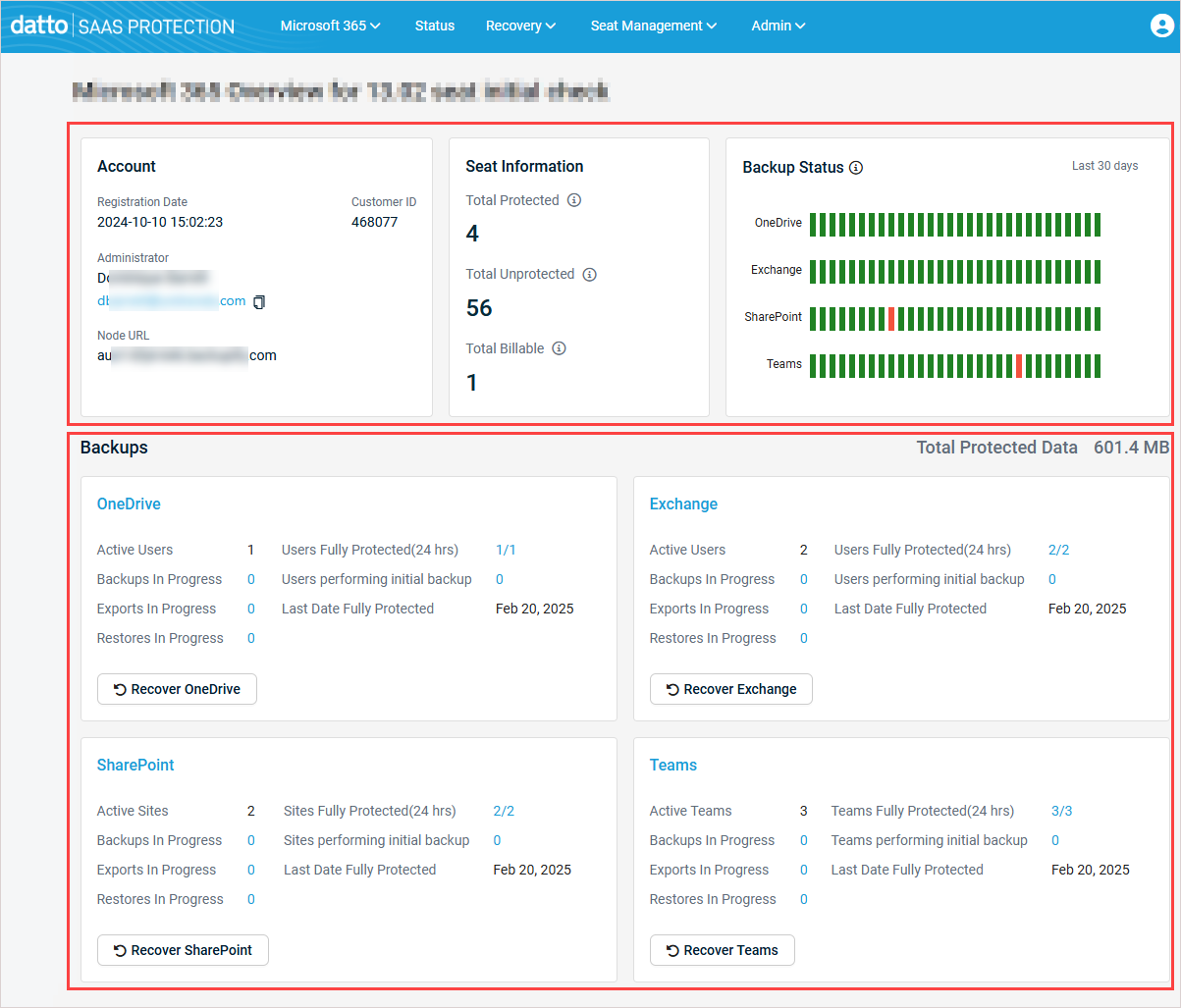The height and width of the screenshot is (1008, 1181).
Task: Open Exchange Restores In Progress count
Action: pyautogui.click(x=804, y=638)
